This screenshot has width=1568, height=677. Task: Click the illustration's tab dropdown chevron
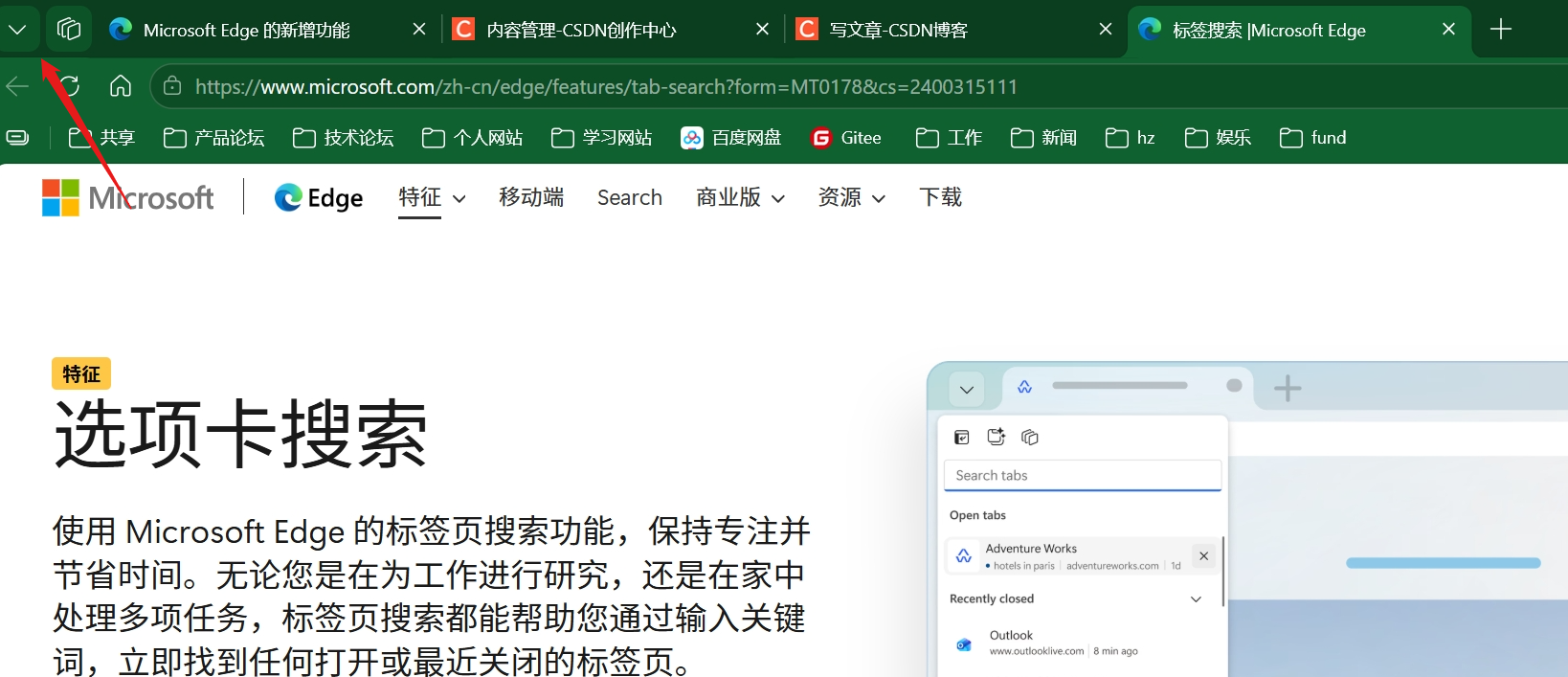967,390
